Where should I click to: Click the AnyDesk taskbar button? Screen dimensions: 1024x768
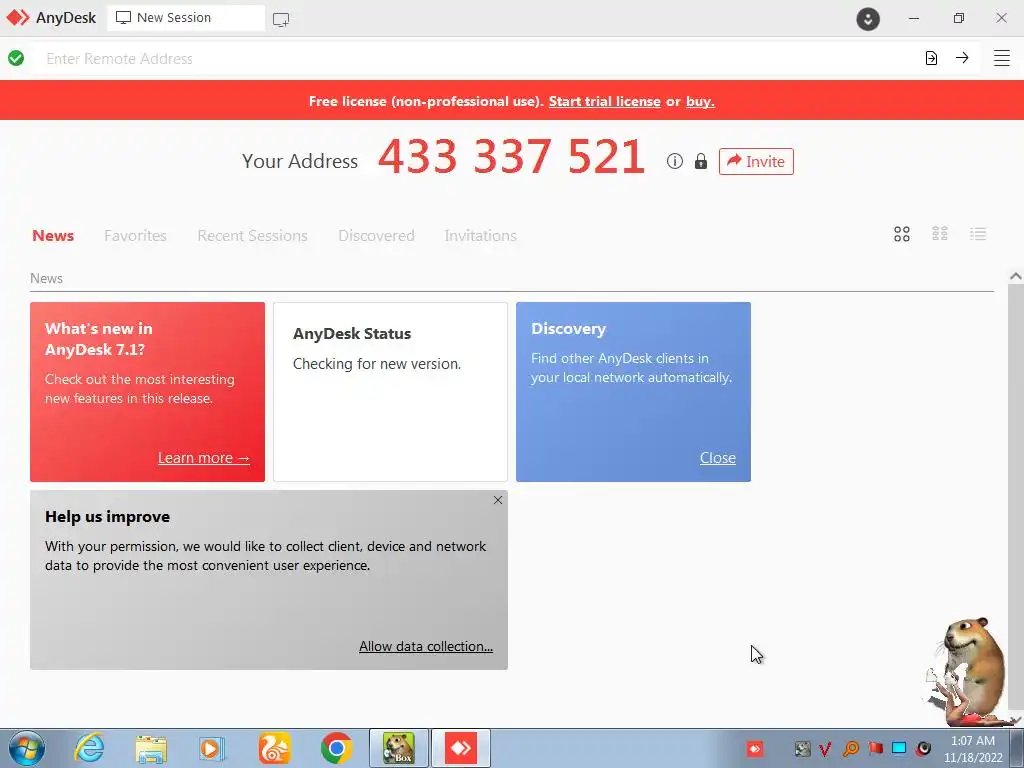click(x=461, y=748)
